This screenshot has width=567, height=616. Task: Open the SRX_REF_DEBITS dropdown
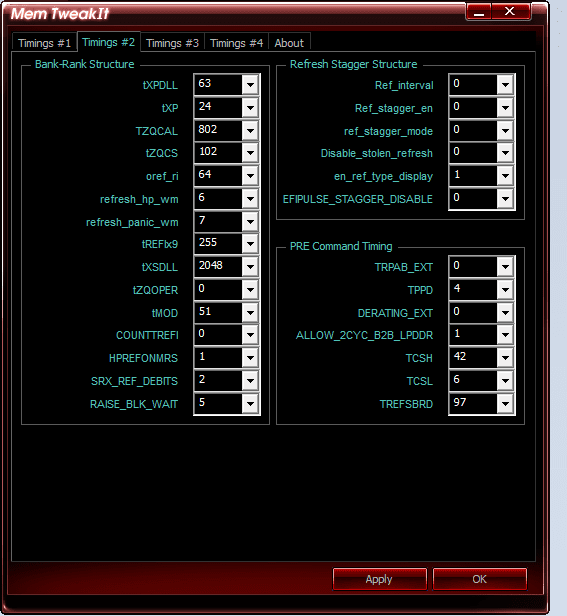pos(250,381)
